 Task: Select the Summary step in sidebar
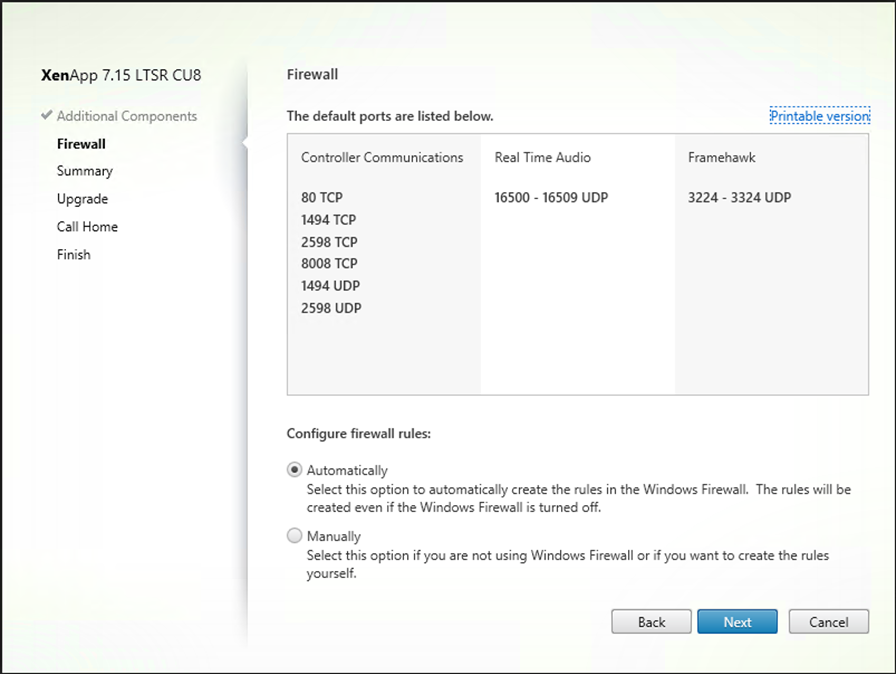(x=85, y=171)
